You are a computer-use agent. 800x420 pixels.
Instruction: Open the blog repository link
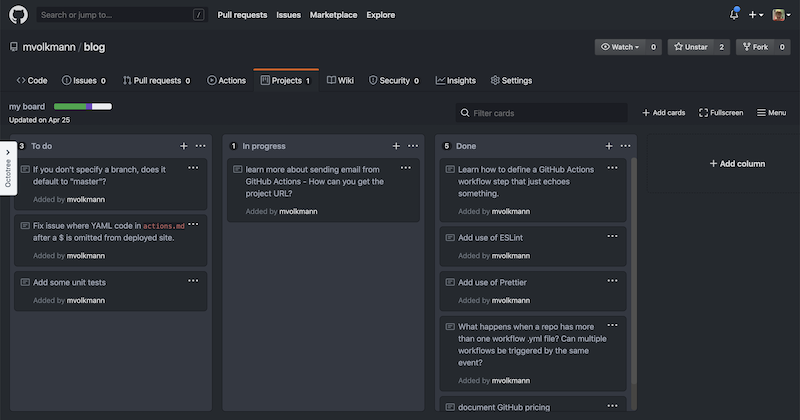pos(94,47)
